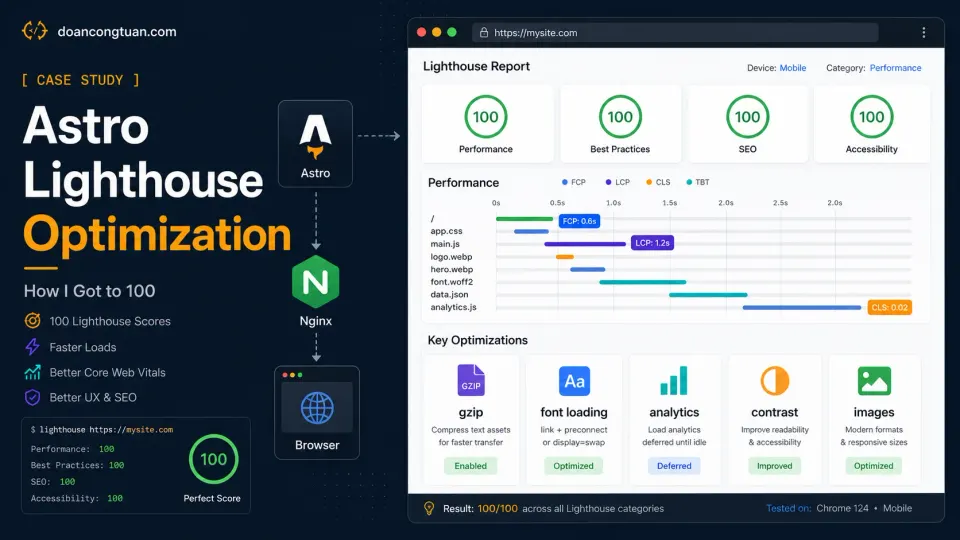This screenshot has width=960, height=540.
Task: Click the https://mysite.com address bar
Action: pyautogui.click(x=675, y=32)
